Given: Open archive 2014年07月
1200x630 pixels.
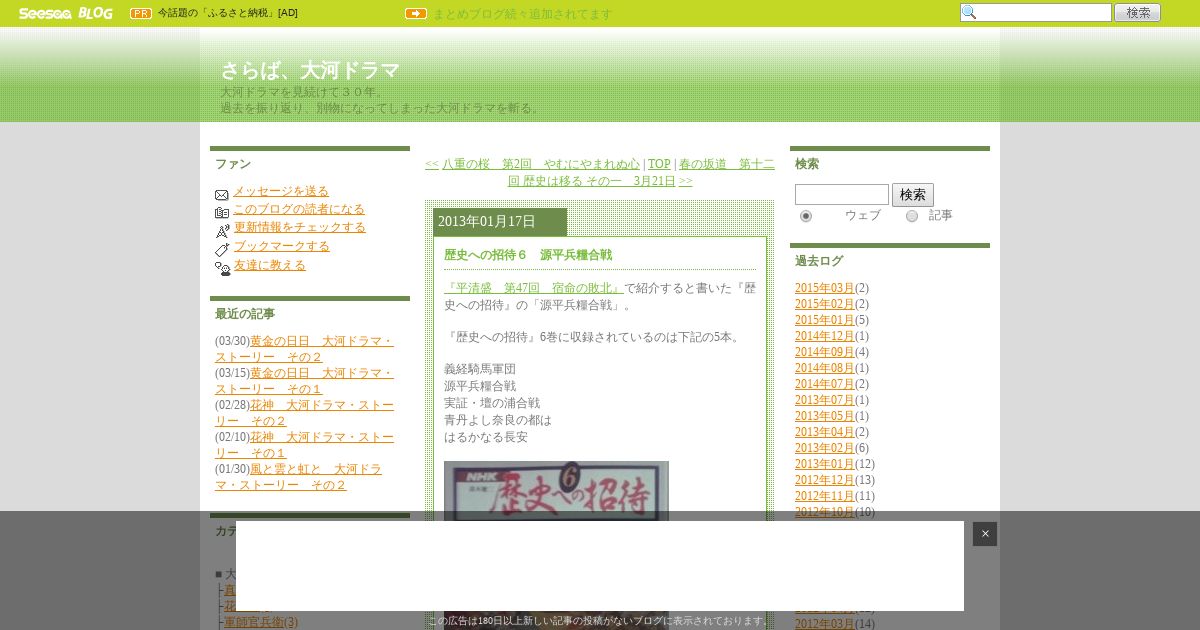Looking at the screenshot, I should tap(825, 384).
